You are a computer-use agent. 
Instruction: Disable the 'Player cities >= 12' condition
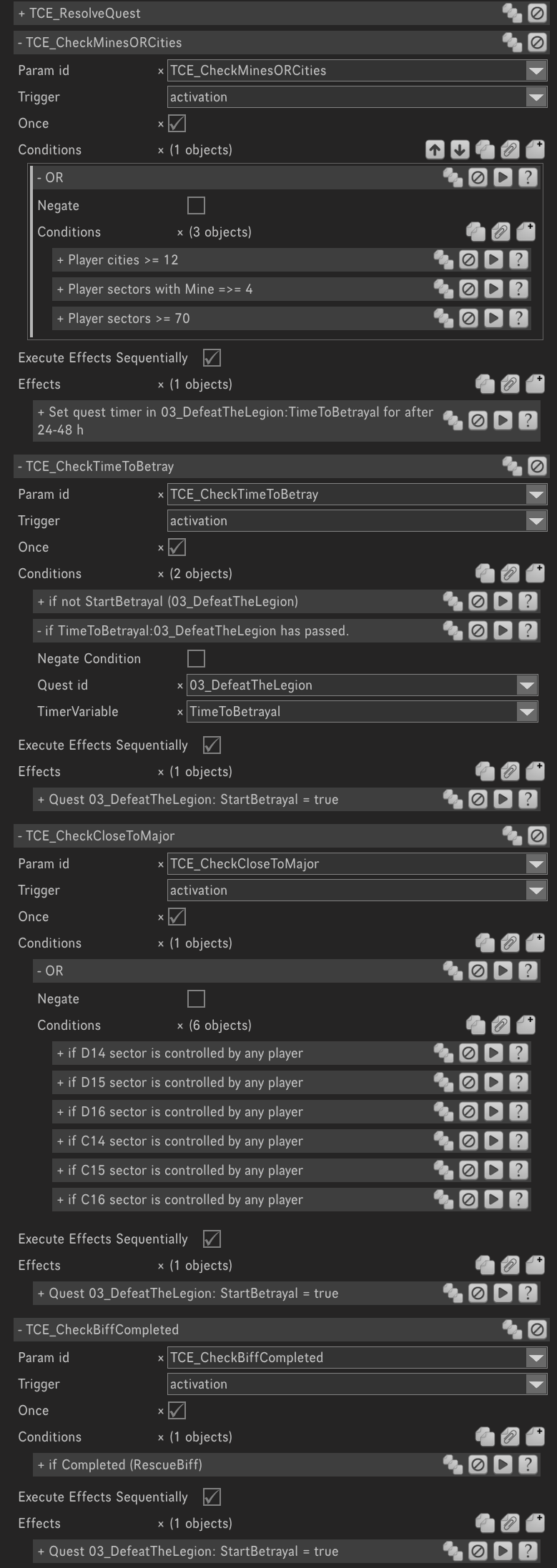click(468, 260)
